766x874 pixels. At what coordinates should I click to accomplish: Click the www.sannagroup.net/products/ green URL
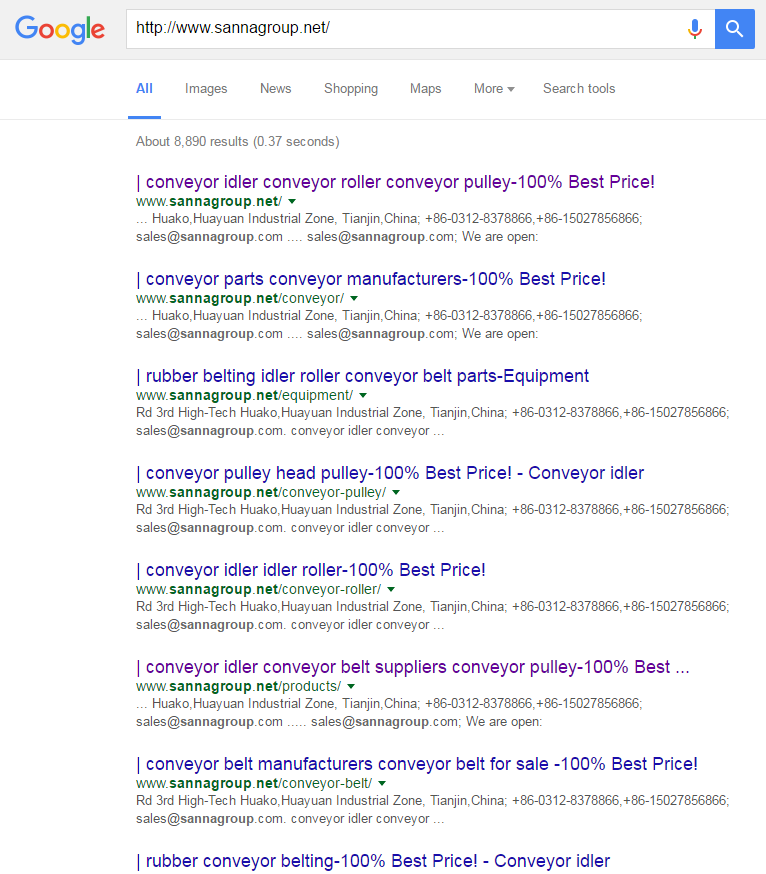tap(238, 686)
